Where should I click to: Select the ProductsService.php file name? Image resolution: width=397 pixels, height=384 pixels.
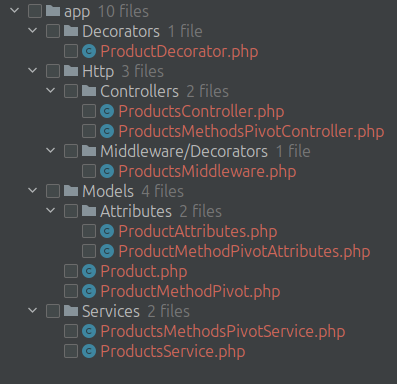coord(173,352)
